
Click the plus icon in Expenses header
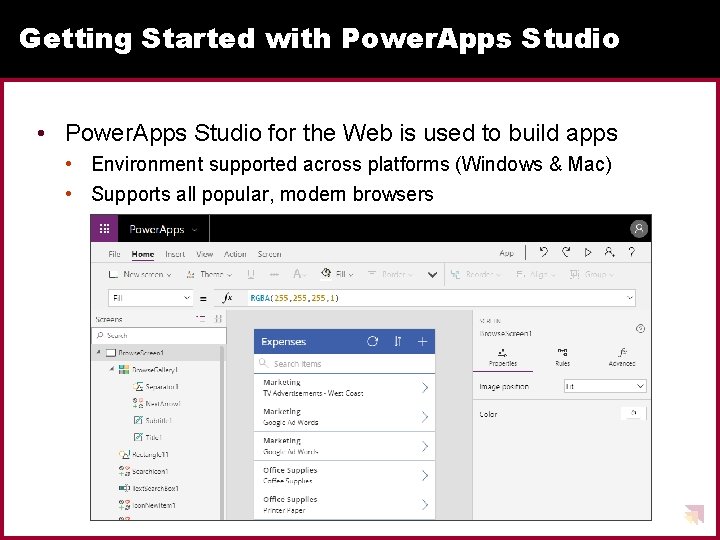coord(422,341)
